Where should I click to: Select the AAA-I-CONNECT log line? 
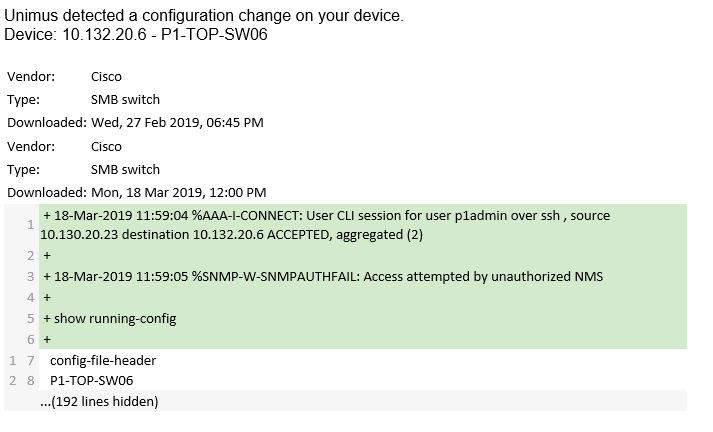click(363, 225)
